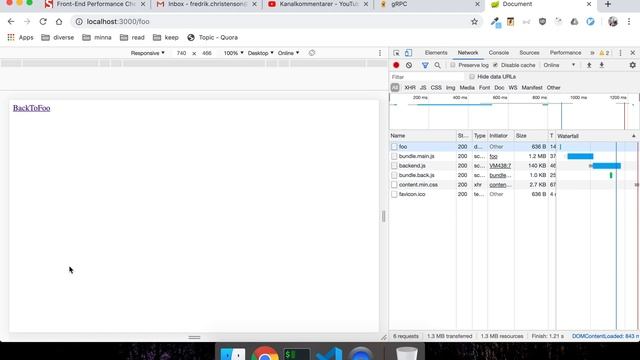Image resolution: width=640 pixels, height=360 pixels.
Task: Switch to the Performance tab
Action: tap(565, 53)
